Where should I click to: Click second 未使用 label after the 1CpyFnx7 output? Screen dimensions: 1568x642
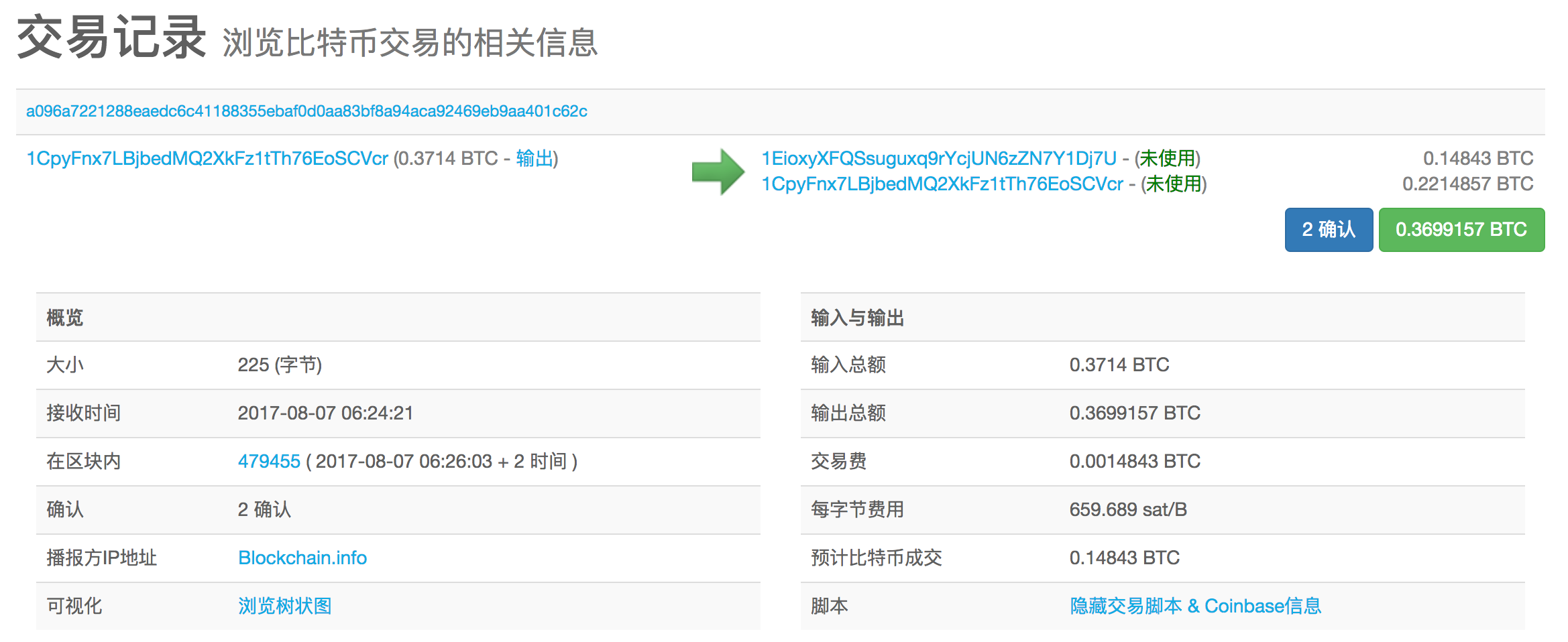coord(1174,184)
